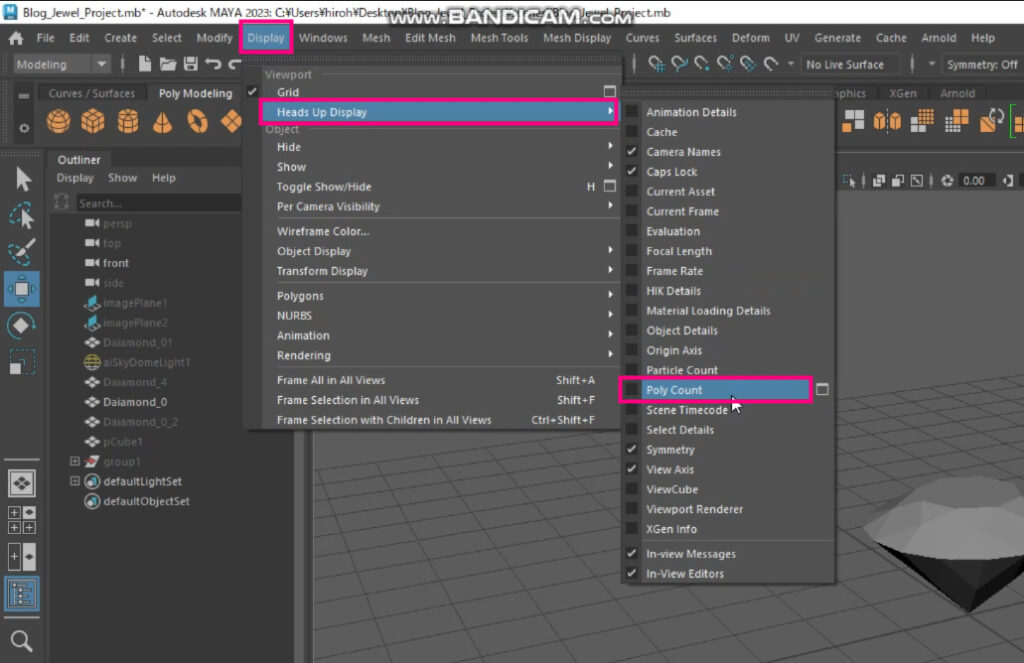Toggle the Outliner layout icon in sidebar
Viewport: 1024px width, 663px height.
[x=22, y=594]
